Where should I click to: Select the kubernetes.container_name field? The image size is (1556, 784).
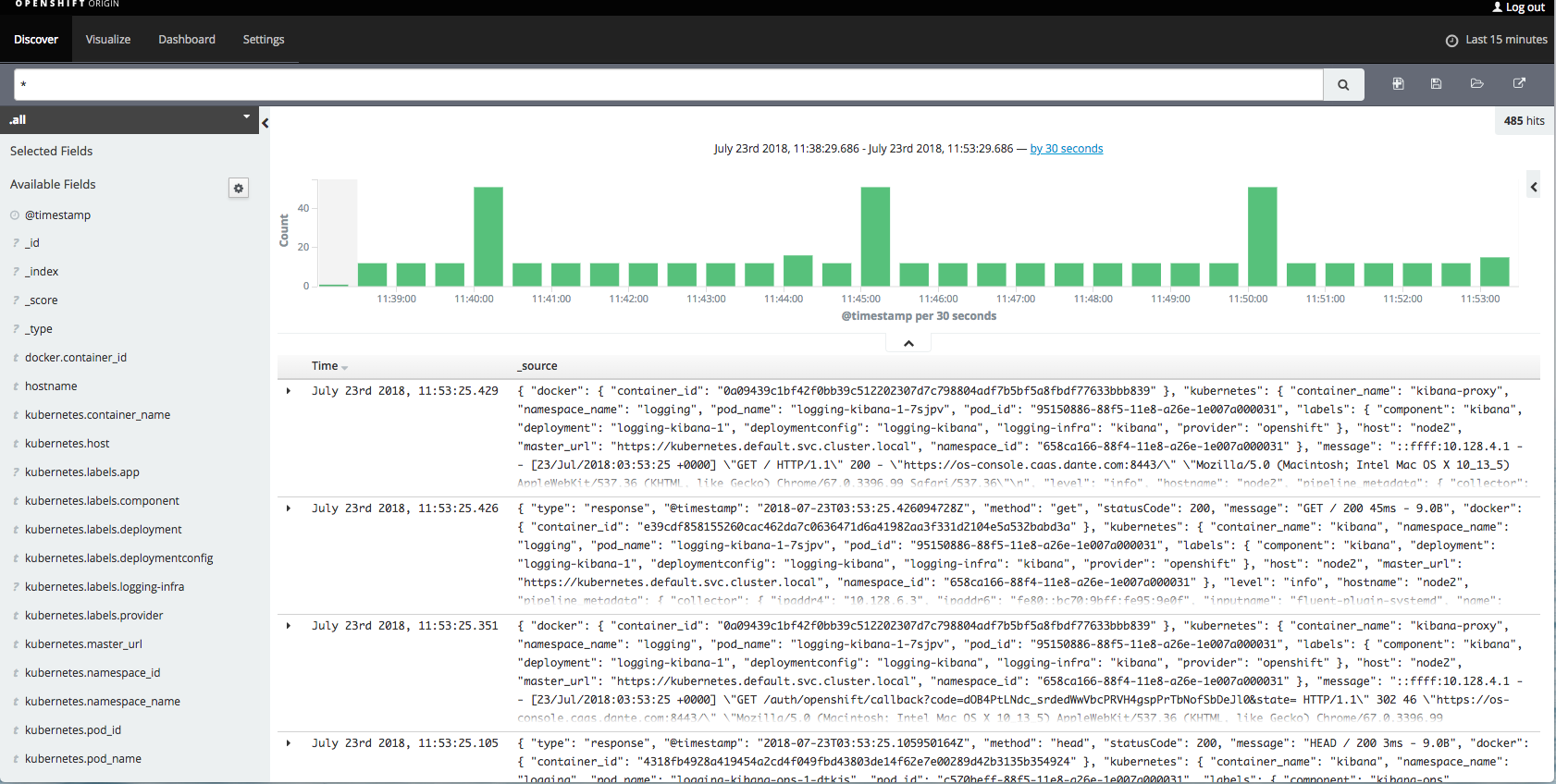pos(98,415)
